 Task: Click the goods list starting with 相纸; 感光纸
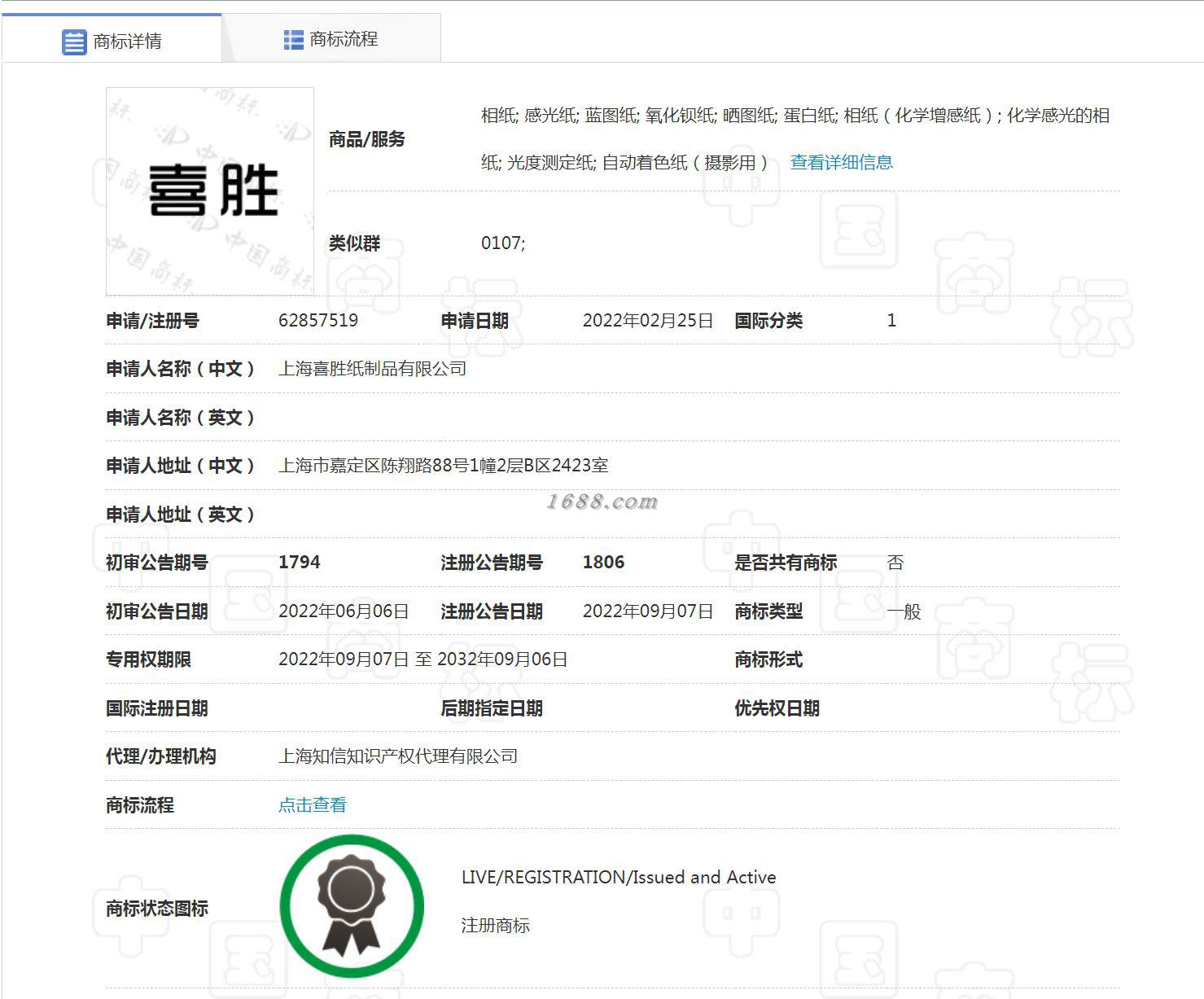(795, 138)
